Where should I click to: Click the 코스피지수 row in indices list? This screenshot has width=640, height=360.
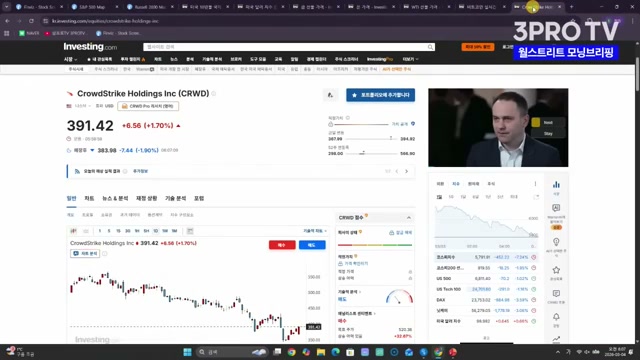click(x=486, y=258)
